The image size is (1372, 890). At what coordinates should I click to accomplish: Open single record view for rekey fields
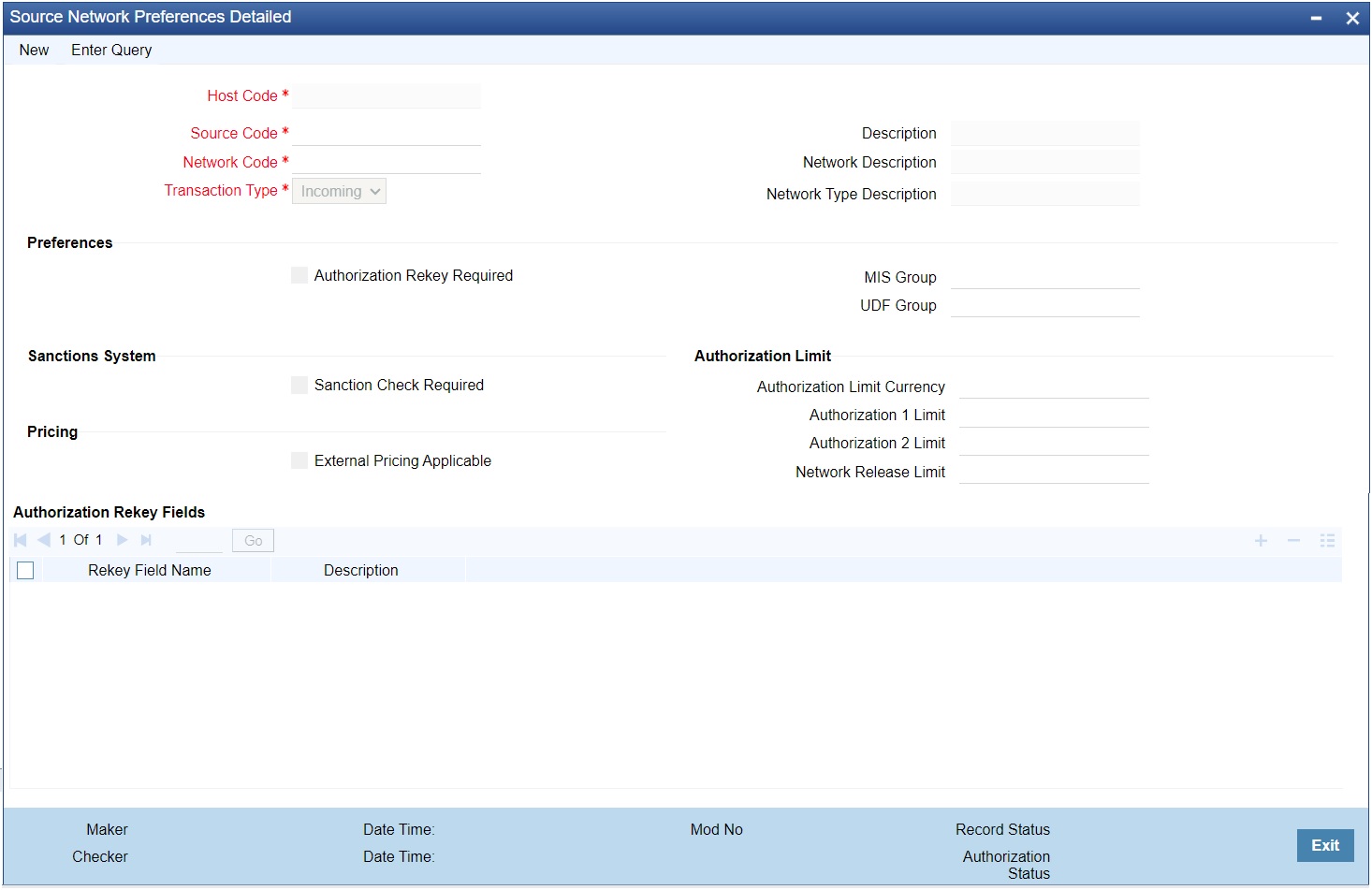coord(1327,541)
